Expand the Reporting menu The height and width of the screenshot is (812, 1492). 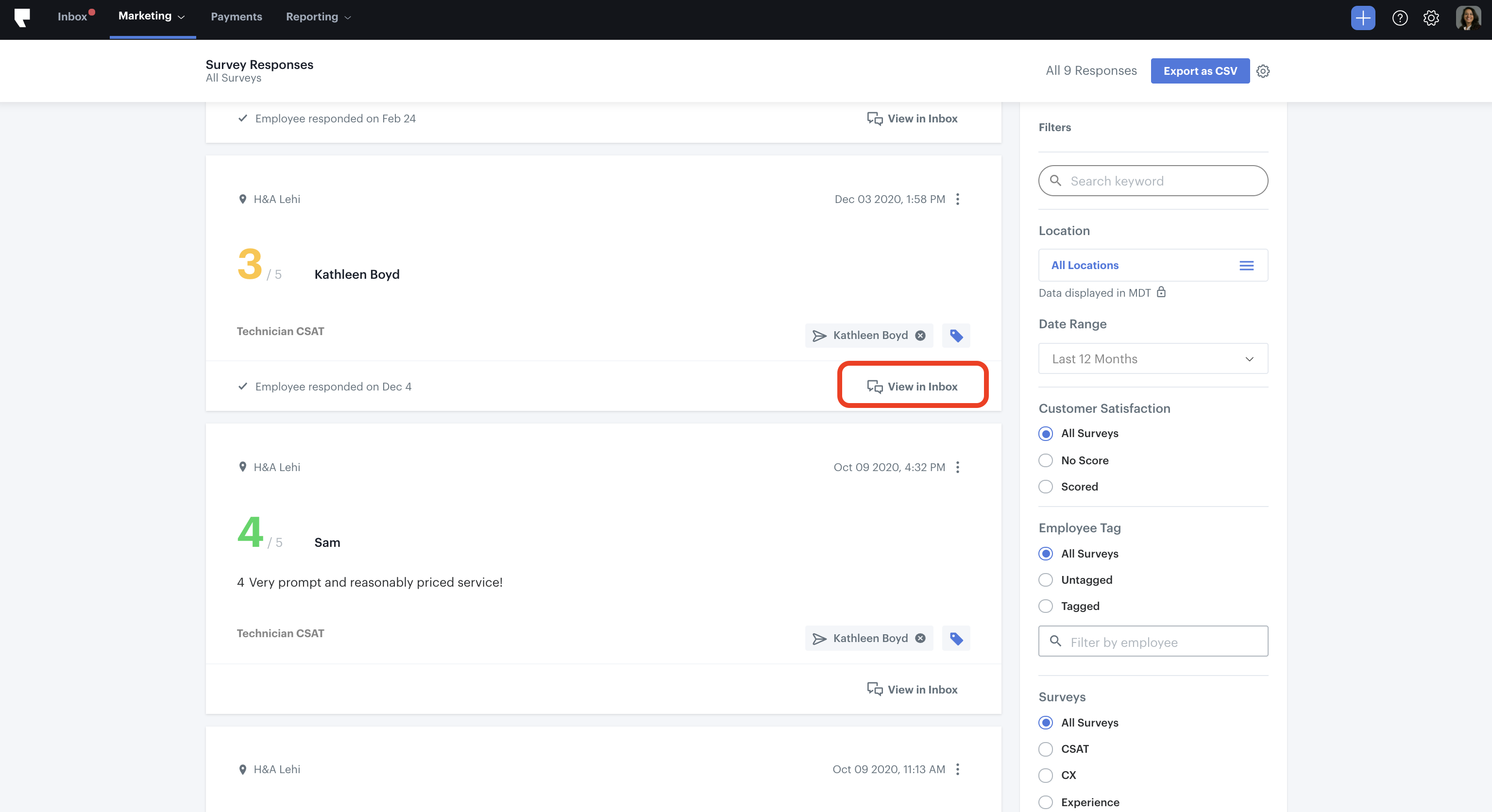318,17
